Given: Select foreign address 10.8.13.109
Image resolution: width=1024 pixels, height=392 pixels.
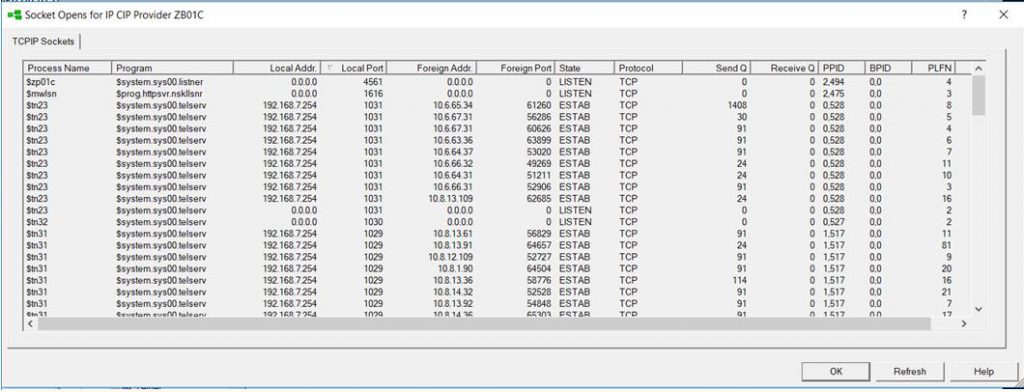Looking at the screenshot, I should click(x=451, y=199).
